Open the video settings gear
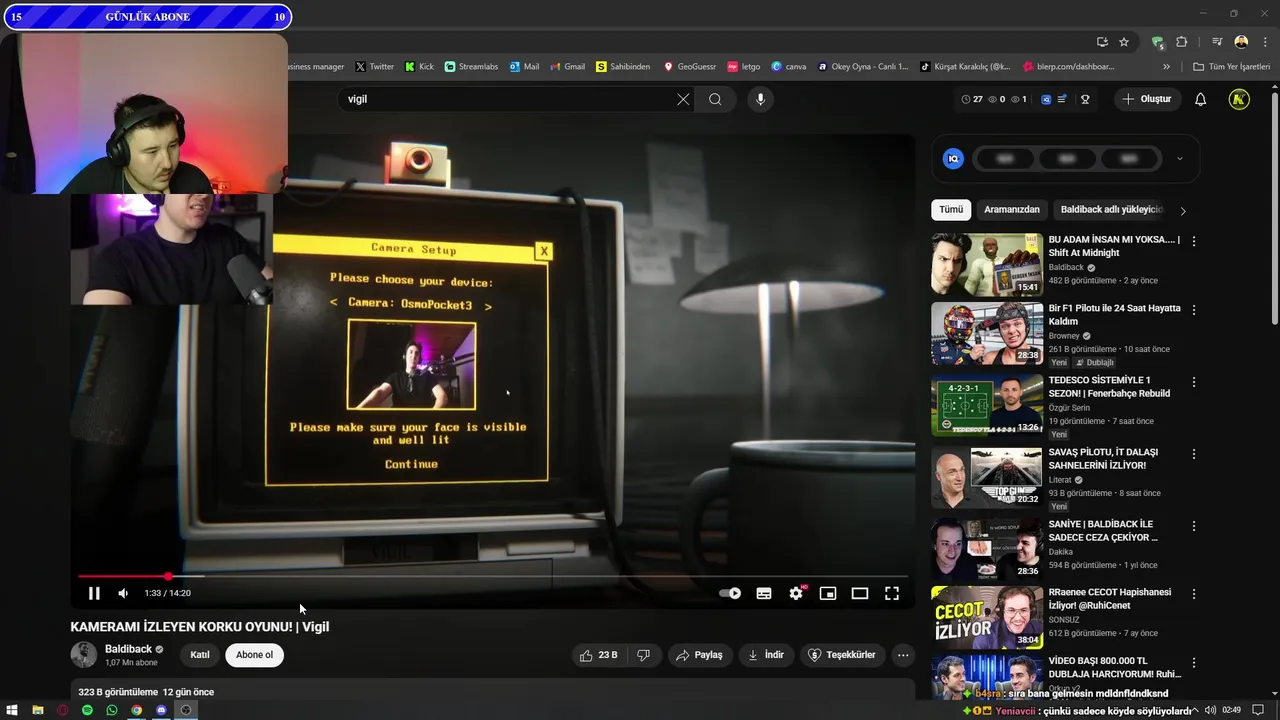 coord(796,593)
